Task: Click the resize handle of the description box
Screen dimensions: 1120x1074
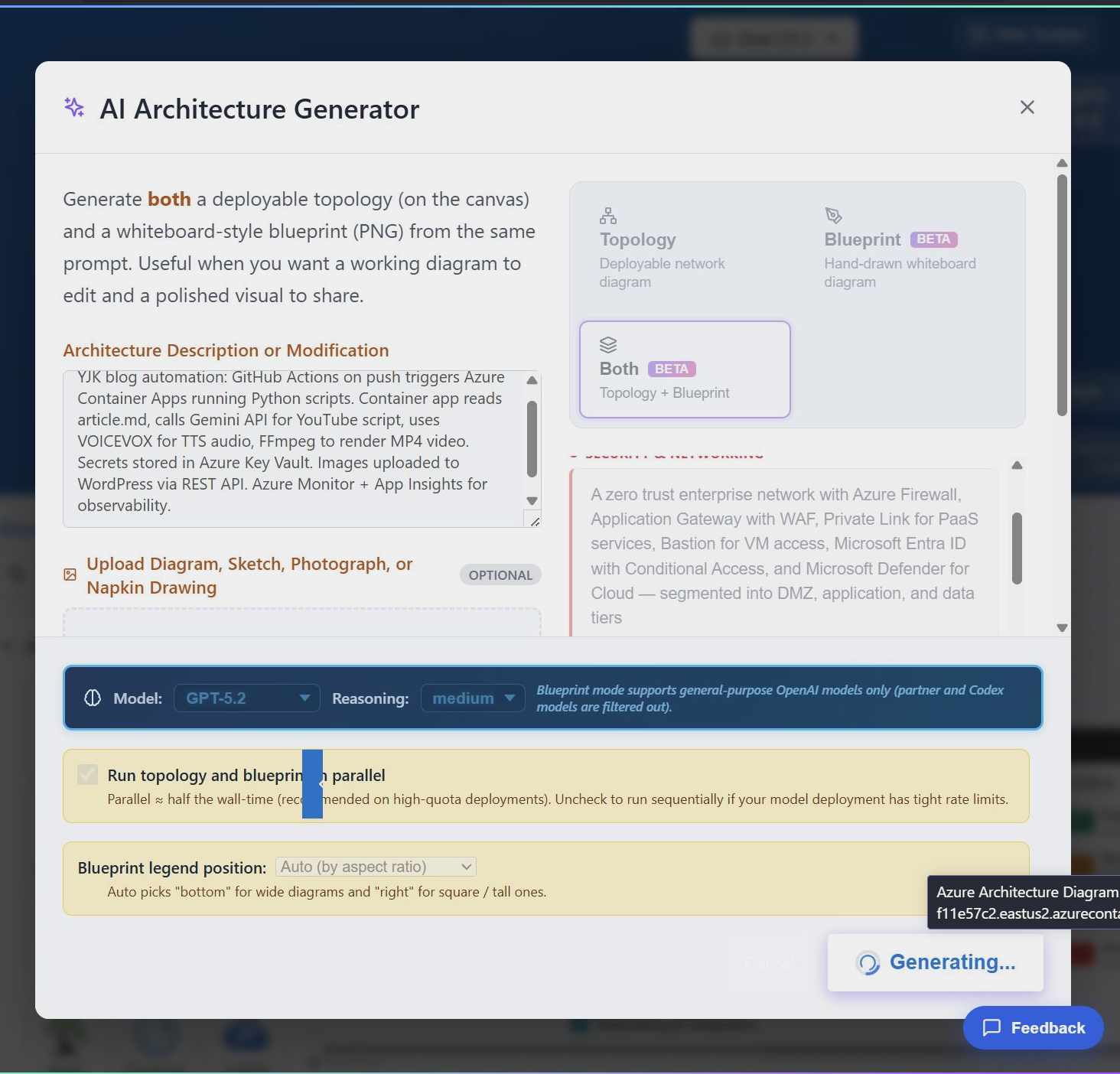Action: (x=534, y=521)
